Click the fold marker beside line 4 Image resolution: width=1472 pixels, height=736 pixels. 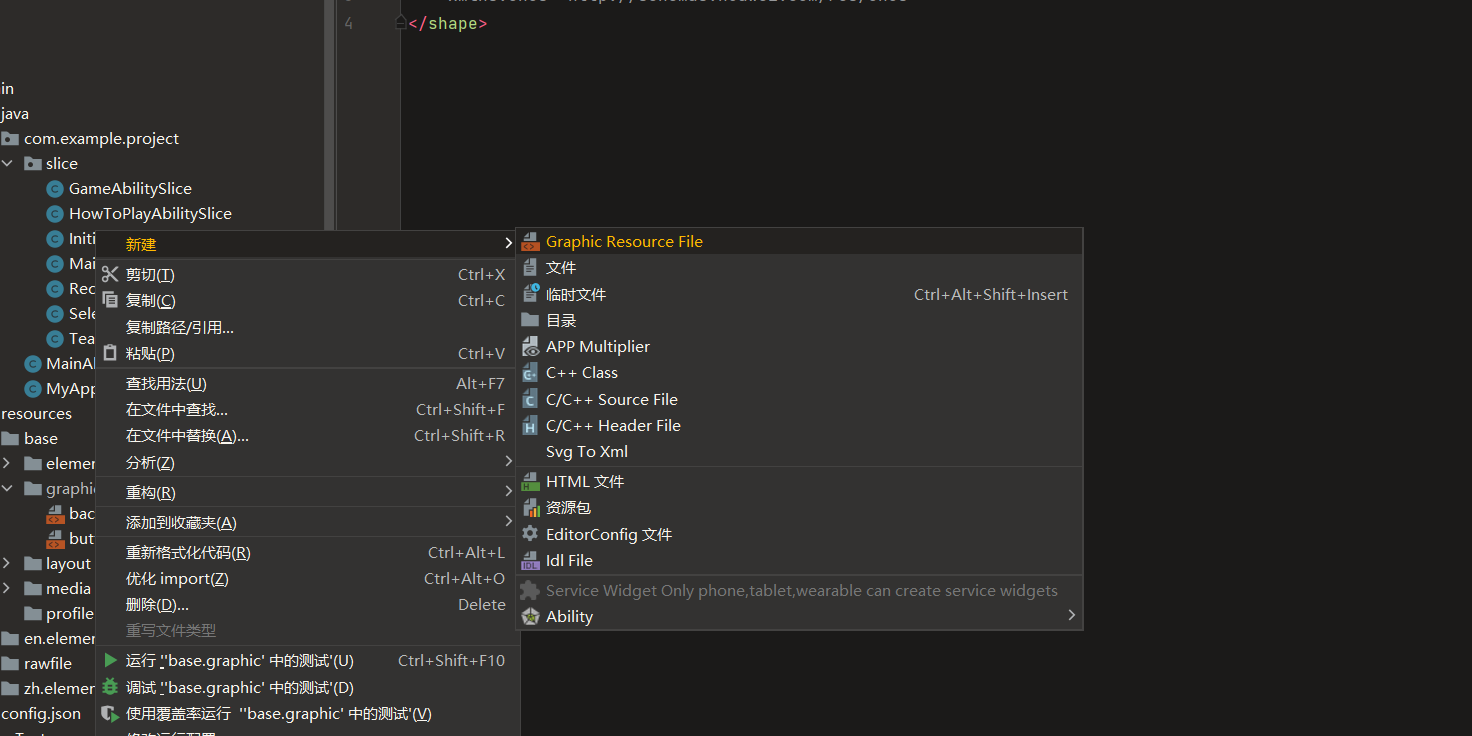(401, 23)
